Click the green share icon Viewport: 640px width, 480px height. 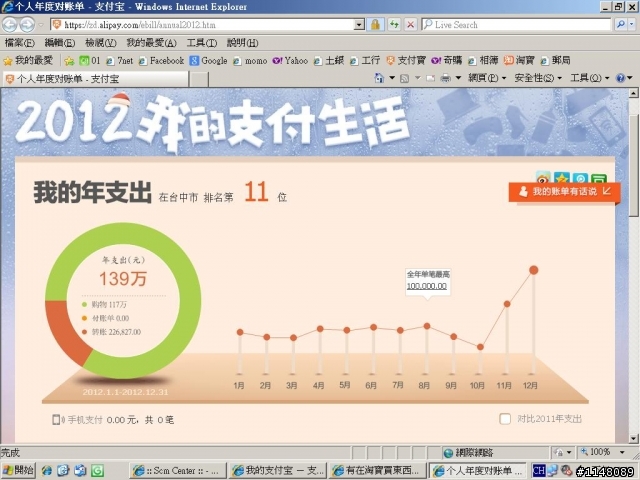[599, 178]
